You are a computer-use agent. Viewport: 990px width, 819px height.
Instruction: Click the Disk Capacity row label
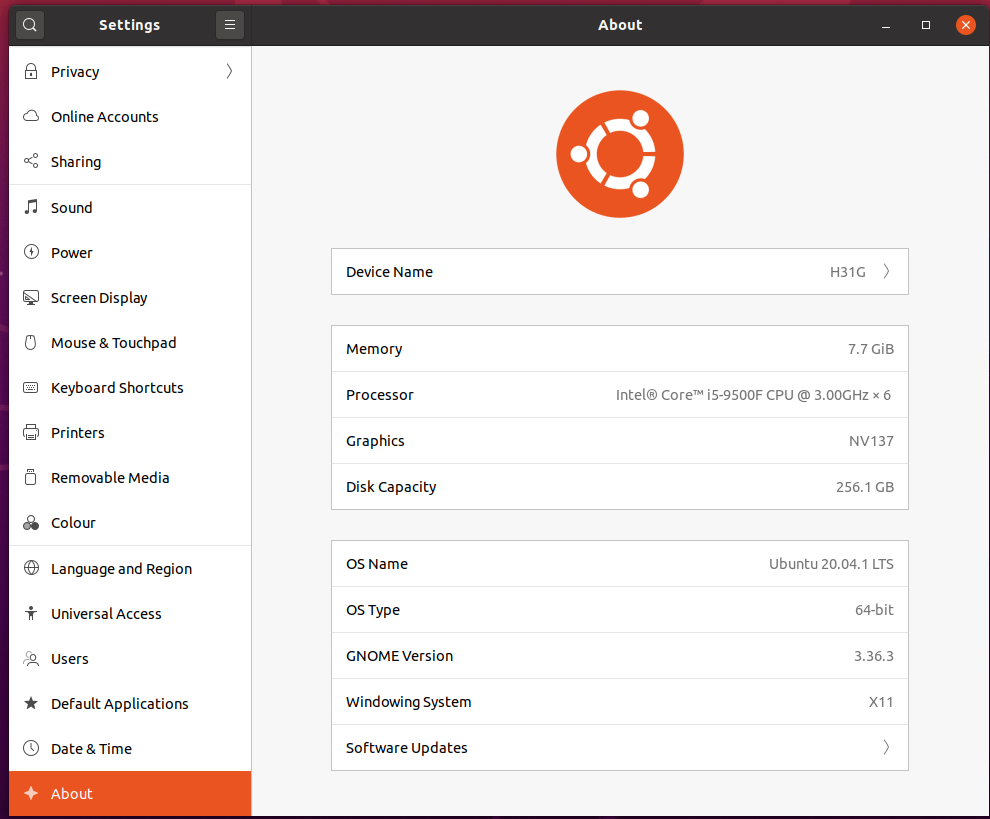tap(391, 487)
